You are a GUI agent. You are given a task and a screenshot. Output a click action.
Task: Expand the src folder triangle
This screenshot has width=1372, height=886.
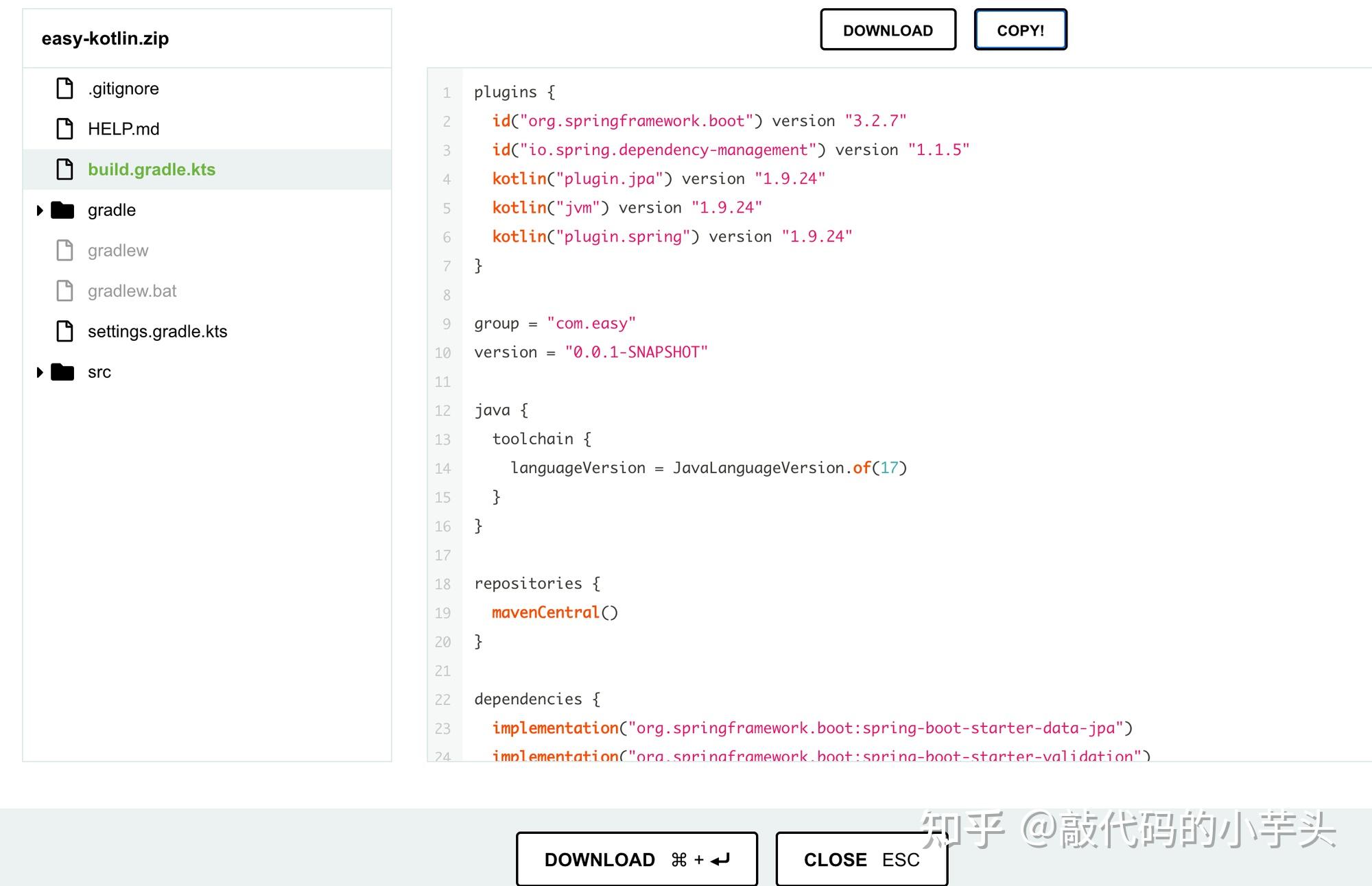[40, 372]
